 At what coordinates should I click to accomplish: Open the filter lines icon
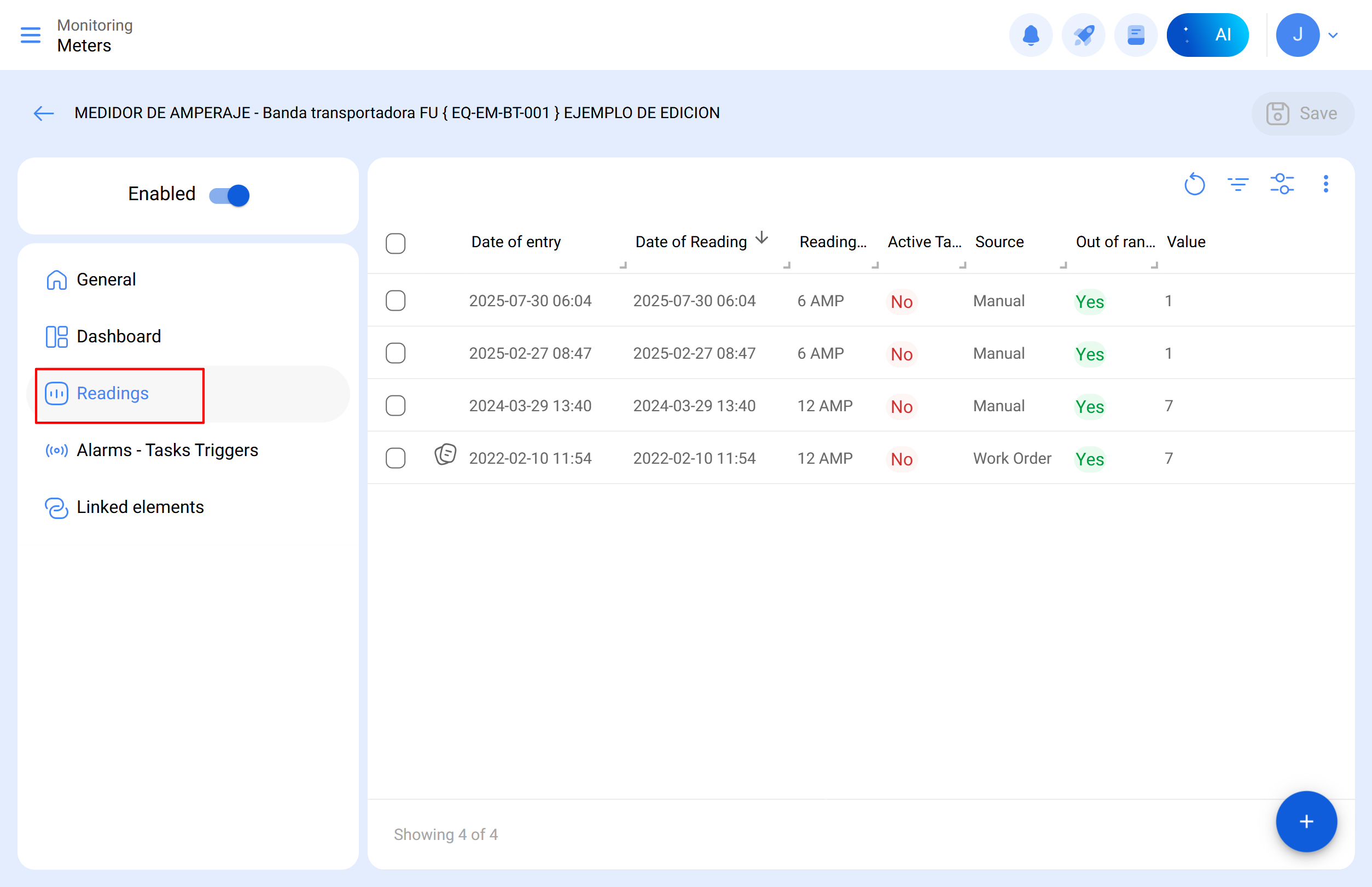[1238, 184]
